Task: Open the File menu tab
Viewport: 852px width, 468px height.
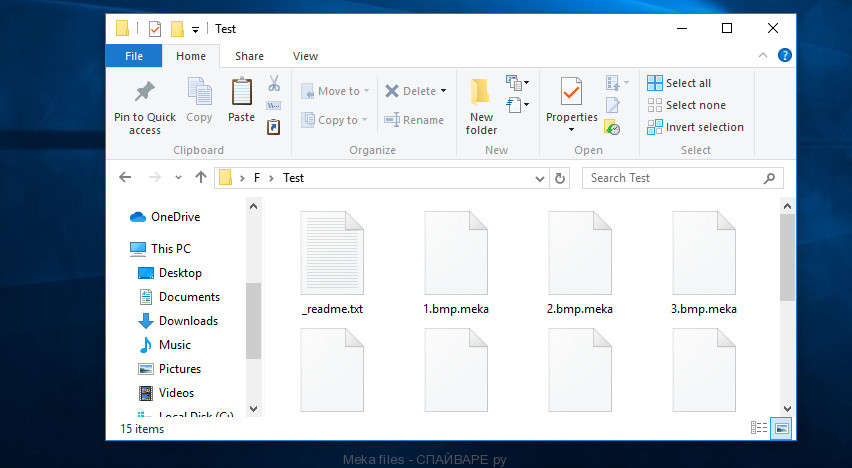Action: click(134, 55)
